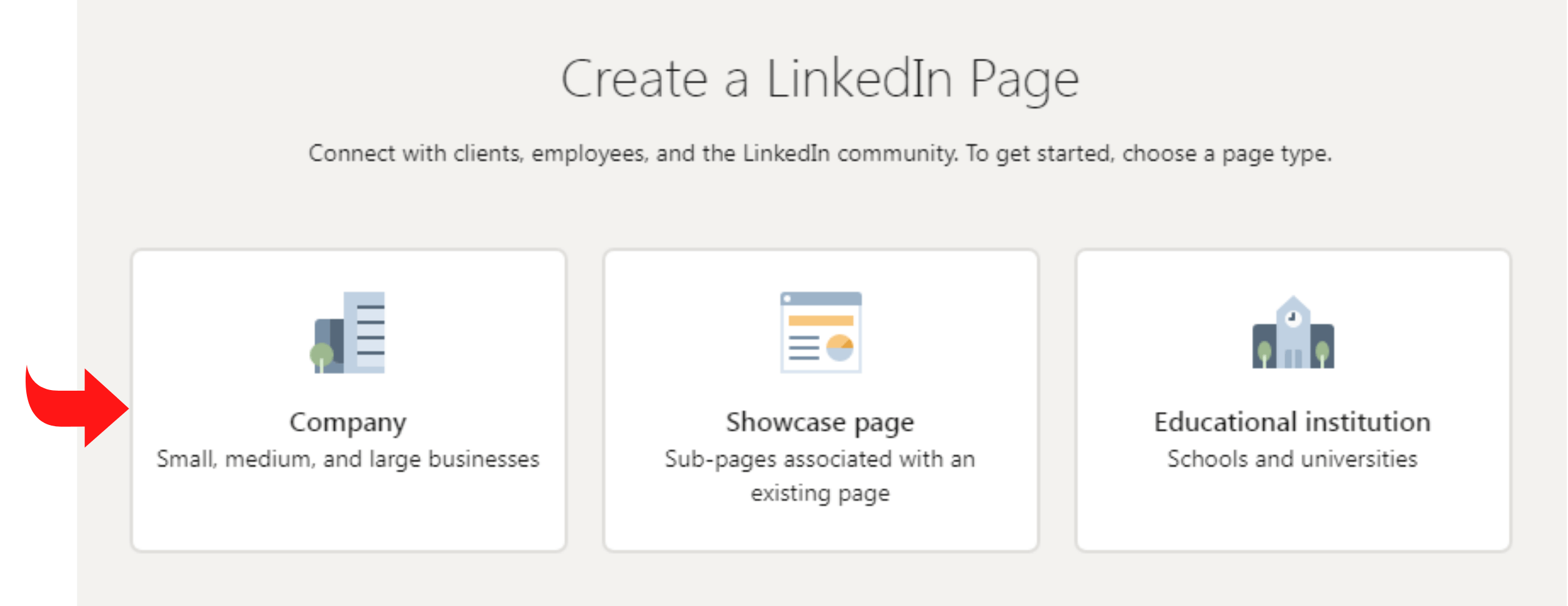This screenshot has width=1568, height=606.
Task: Click the orange banner bar in Showcase icon
Action: (x=821, y=321)
